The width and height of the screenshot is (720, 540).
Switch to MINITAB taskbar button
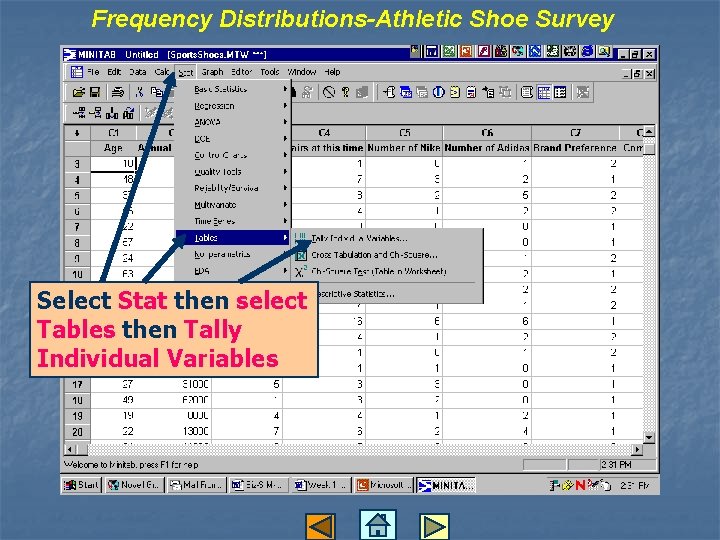[x=445, y=485]
